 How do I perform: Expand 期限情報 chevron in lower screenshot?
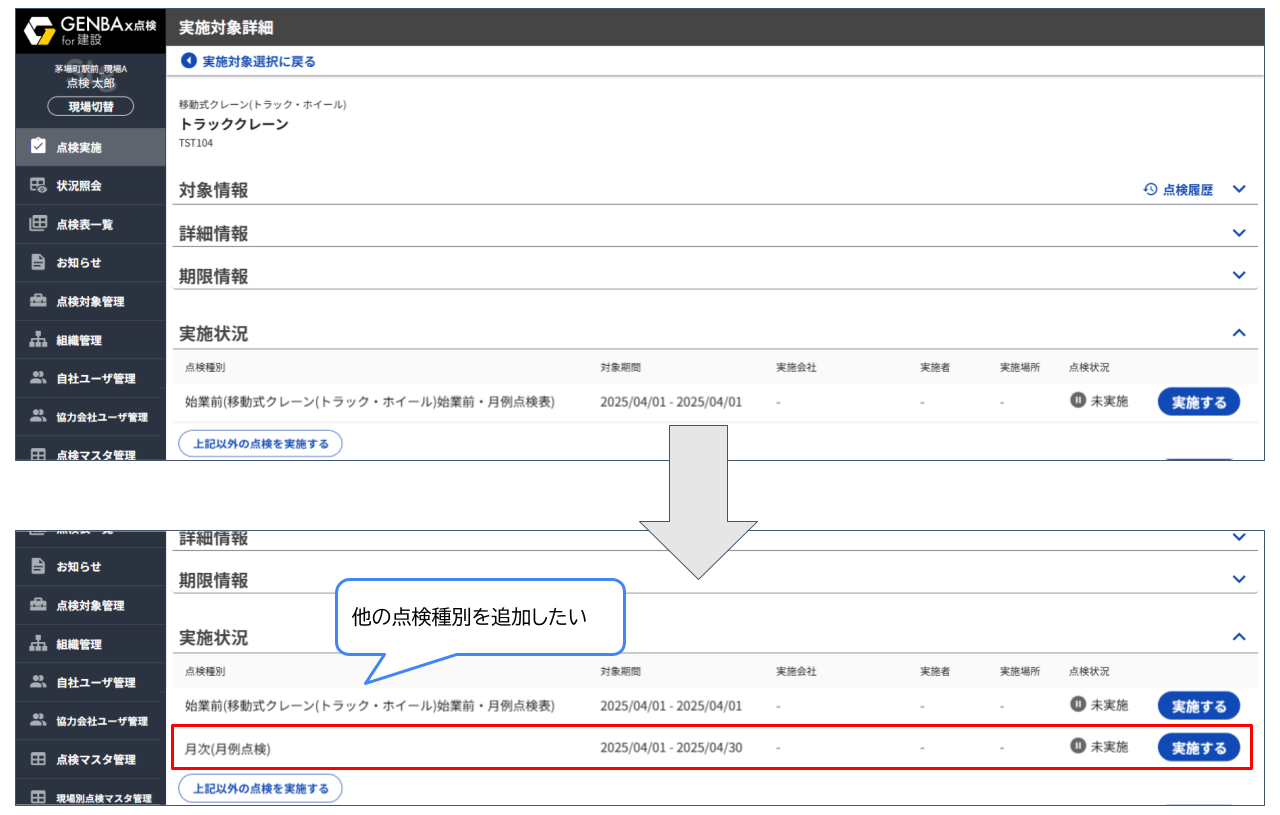1239,579
